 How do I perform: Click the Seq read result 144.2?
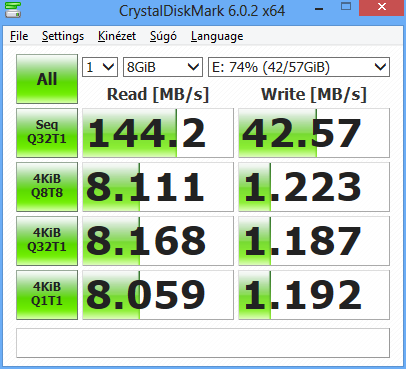click(x=158, y=133)
